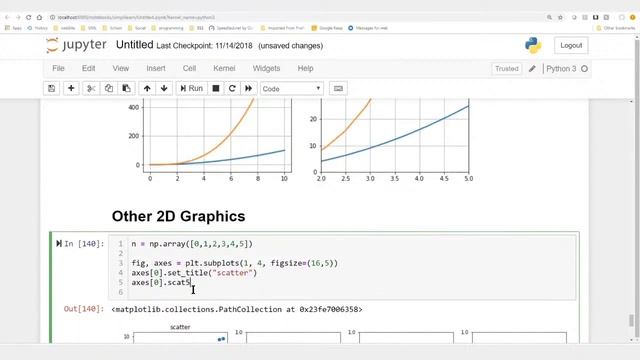Restart the kernel icon
Image resolution: width=640 pixels, height=360 pixels.
coord(232,89)
